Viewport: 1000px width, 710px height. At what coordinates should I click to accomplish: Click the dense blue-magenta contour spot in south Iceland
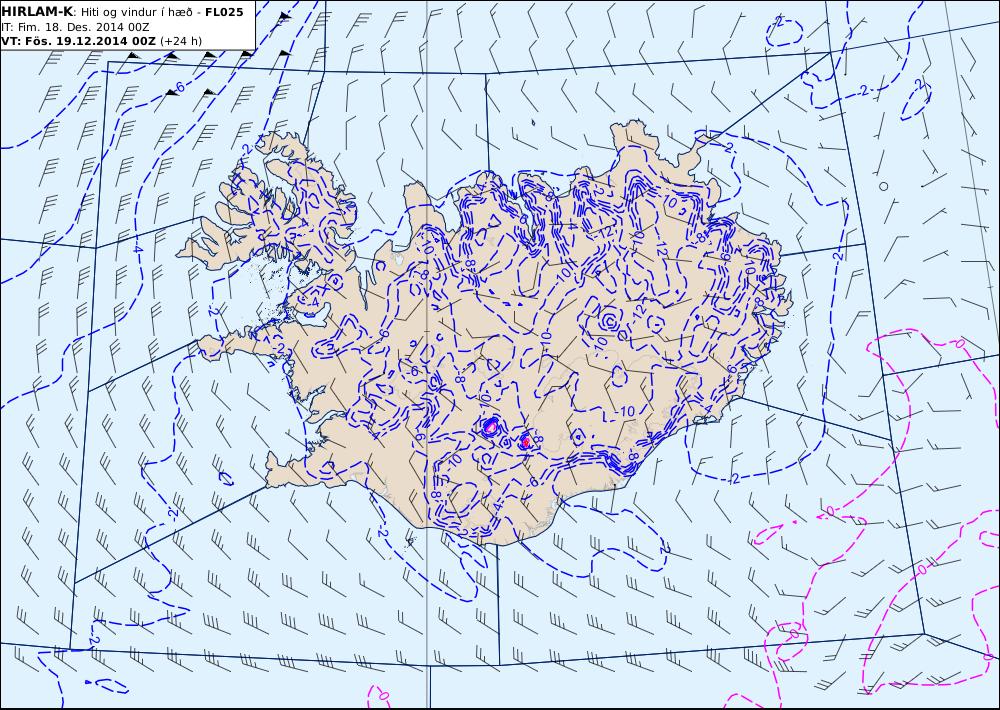(x=490, y=425)
